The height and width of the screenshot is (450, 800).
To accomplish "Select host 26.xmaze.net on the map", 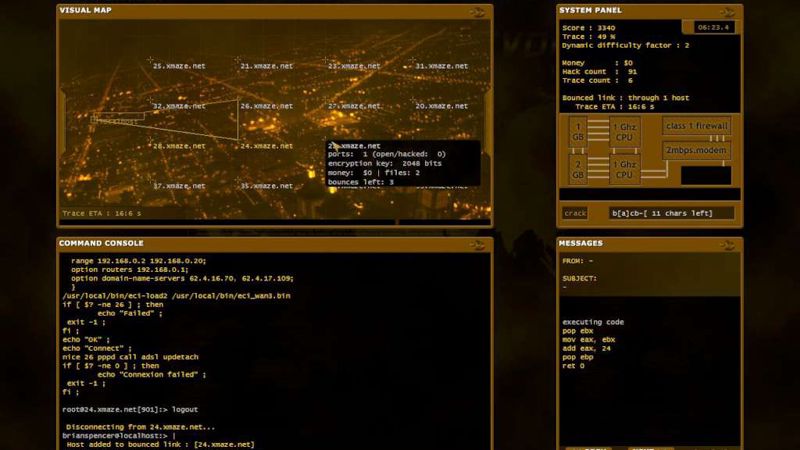I will point(266,106).
